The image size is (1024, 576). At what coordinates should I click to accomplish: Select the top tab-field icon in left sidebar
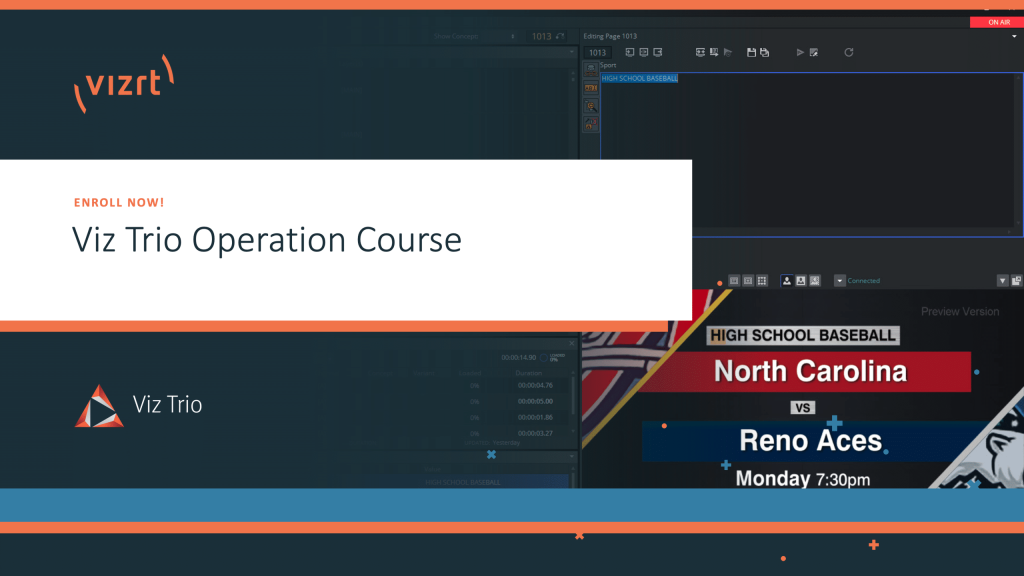591,69
